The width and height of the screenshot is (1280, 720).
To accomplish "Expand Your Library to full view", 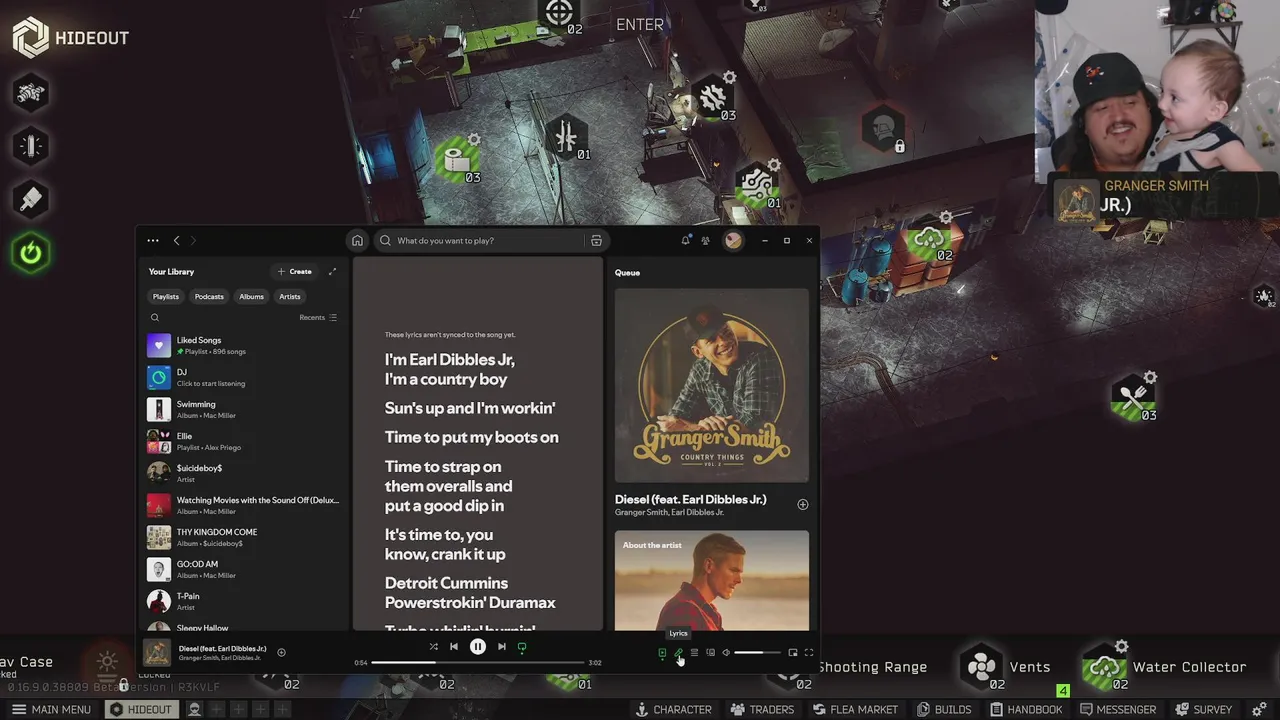I will click(332, 271).
